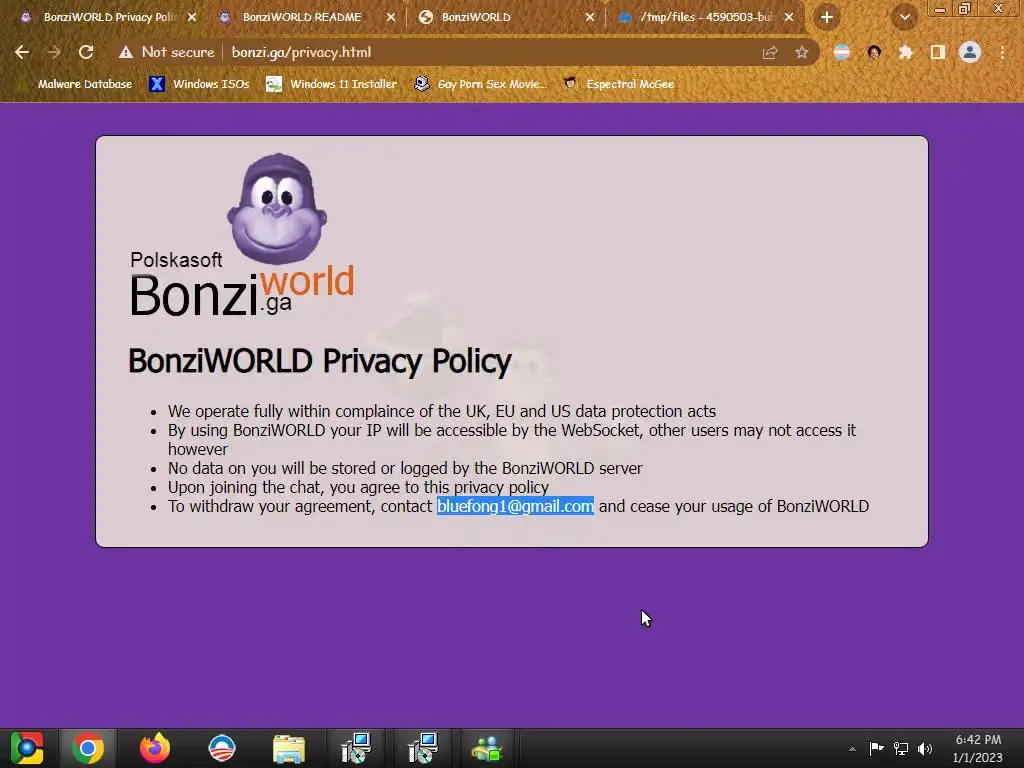
Task: Toggle the browser side panel
Action: [x=938, y=52]
